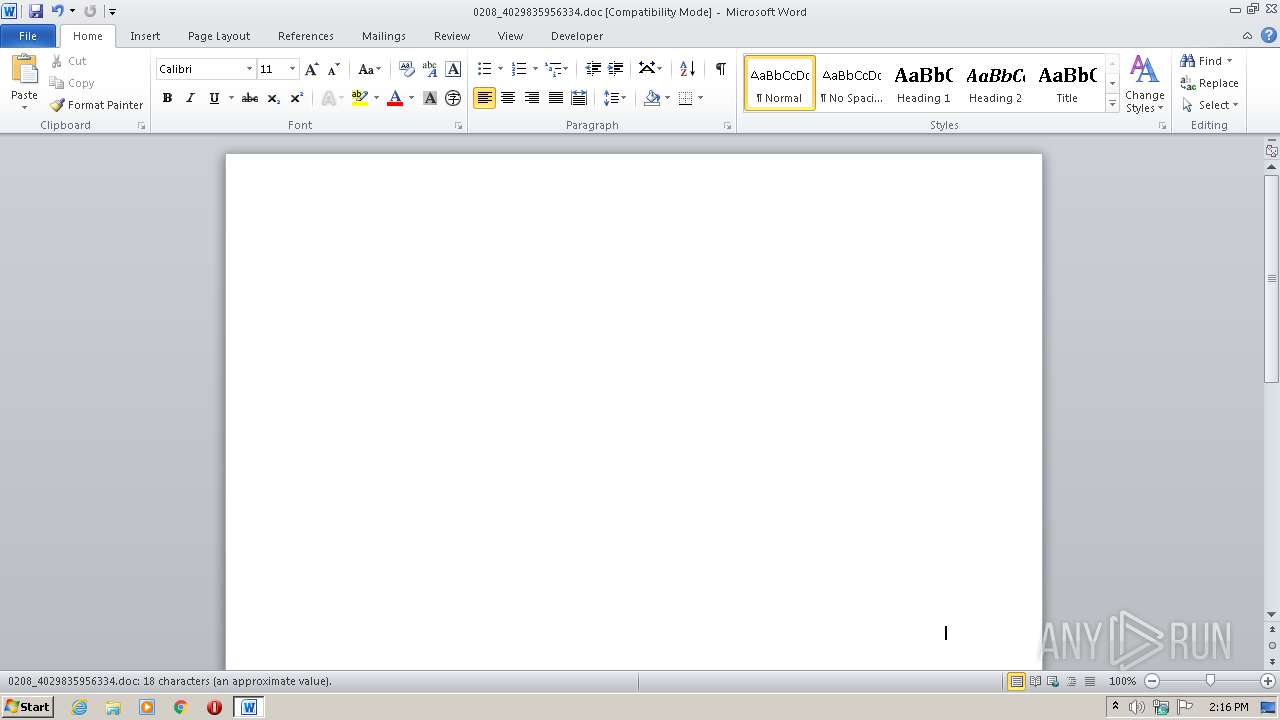The image size is (1280, 720).
Task: Switch to the Developer tab
Action: (577, 36)
